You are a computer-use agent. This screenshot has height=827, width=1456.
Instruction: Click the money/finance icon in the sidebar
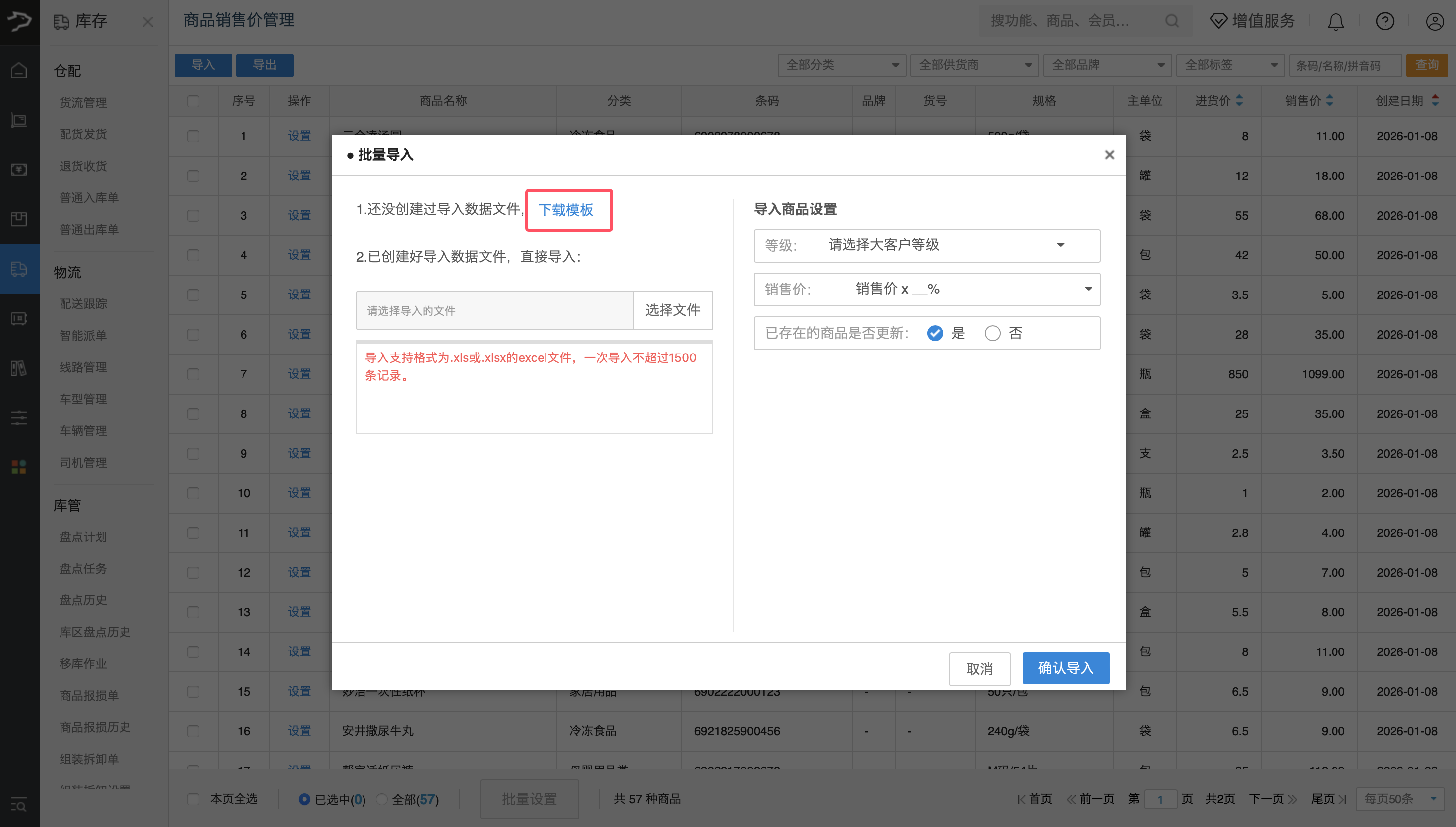19,169
